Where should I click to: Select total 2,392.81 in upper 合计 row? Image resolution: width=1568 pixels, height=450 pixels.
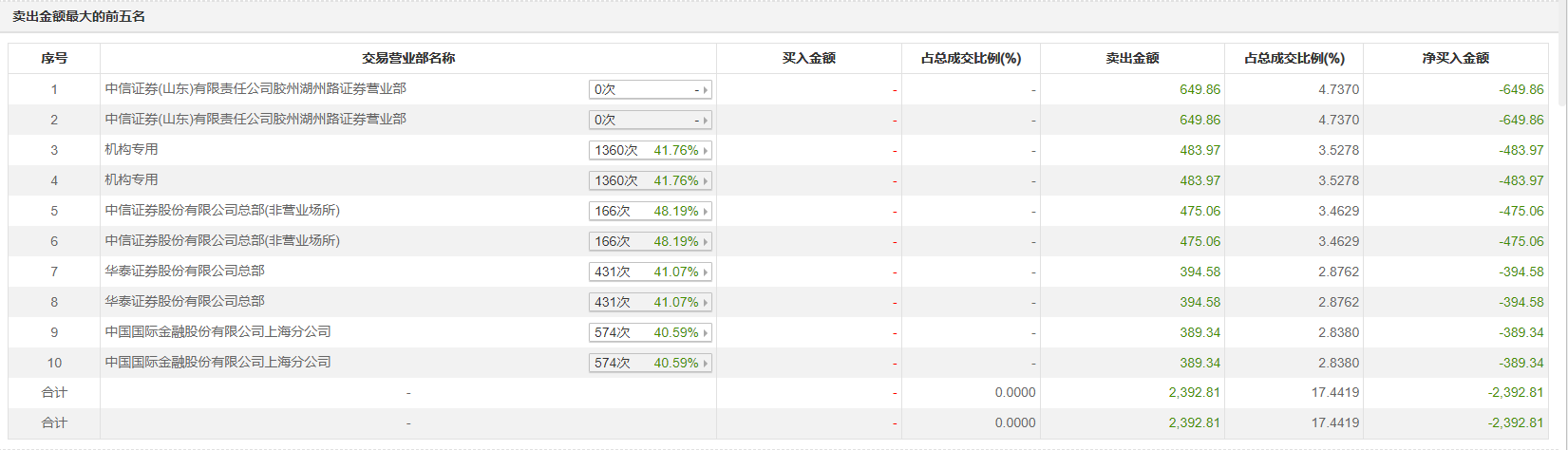tap(1195, 392)
